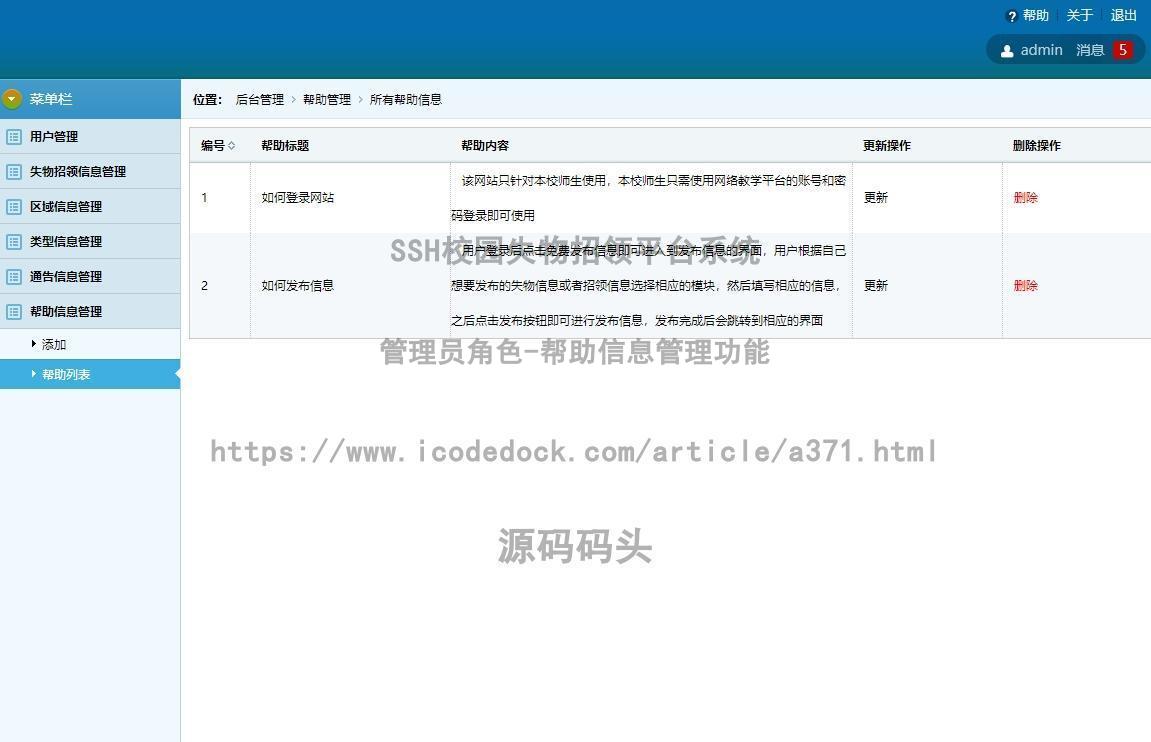1151x742 pixels.
Task: Click the arrow next to 帮助列表
Action: (34, 374)
